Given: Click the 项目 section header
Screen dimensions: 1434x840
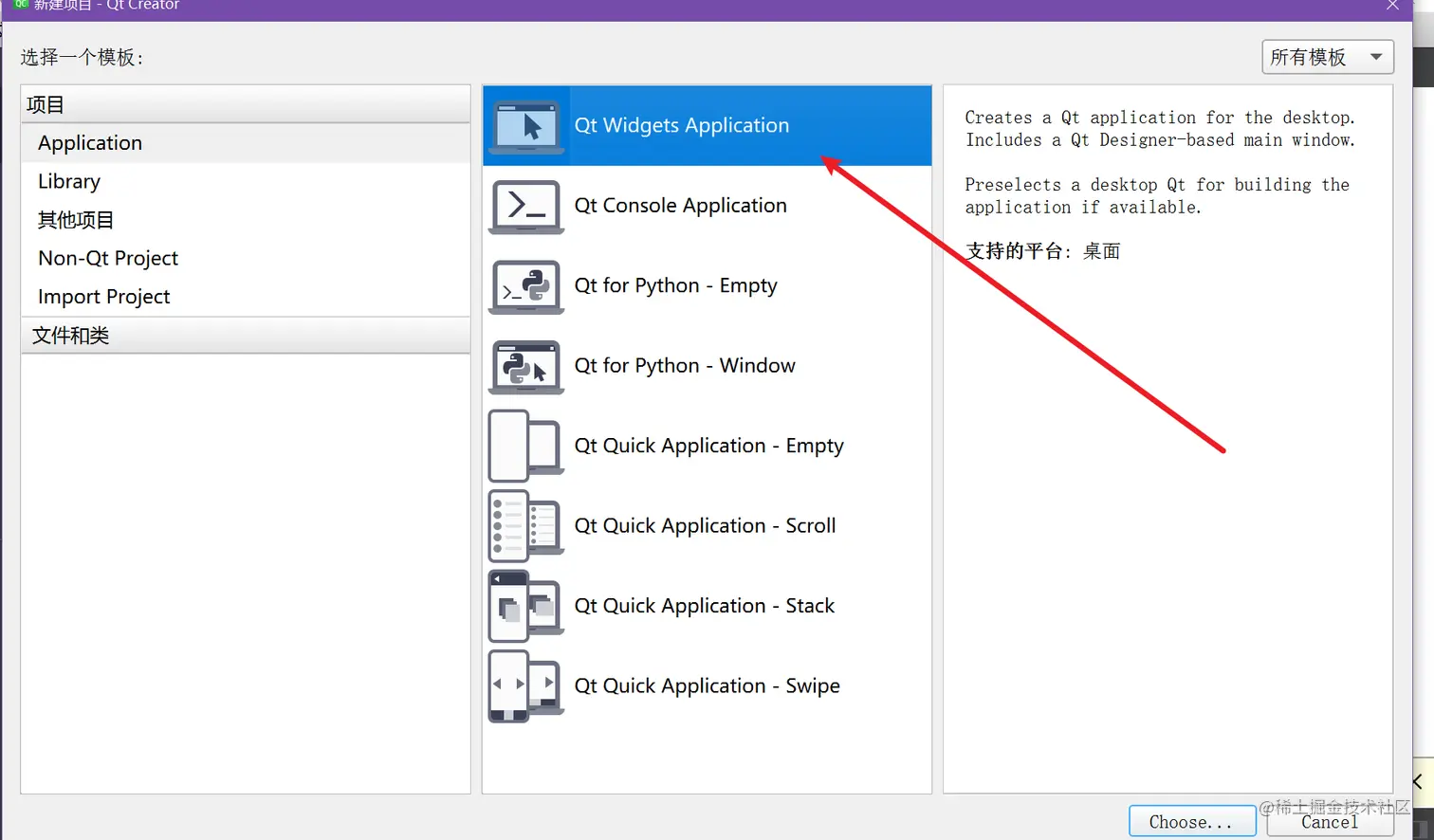Looking at the screenshot, I should (246, 104).
